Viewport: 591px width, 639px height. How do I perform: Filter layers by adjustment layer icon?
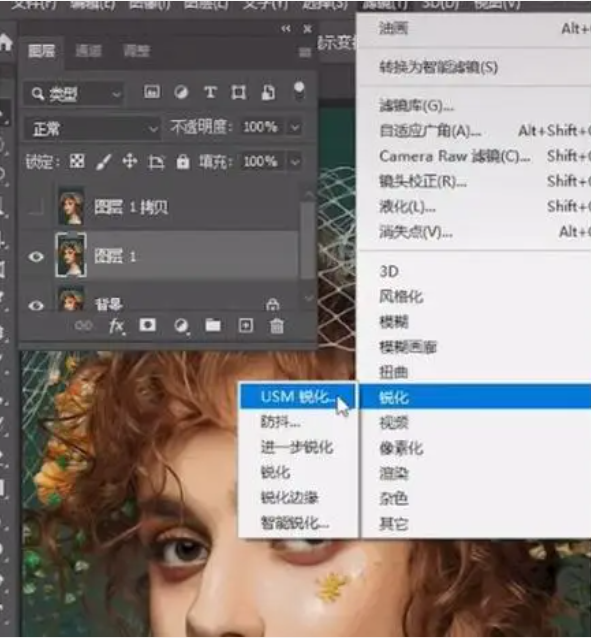tap(181, 92)
